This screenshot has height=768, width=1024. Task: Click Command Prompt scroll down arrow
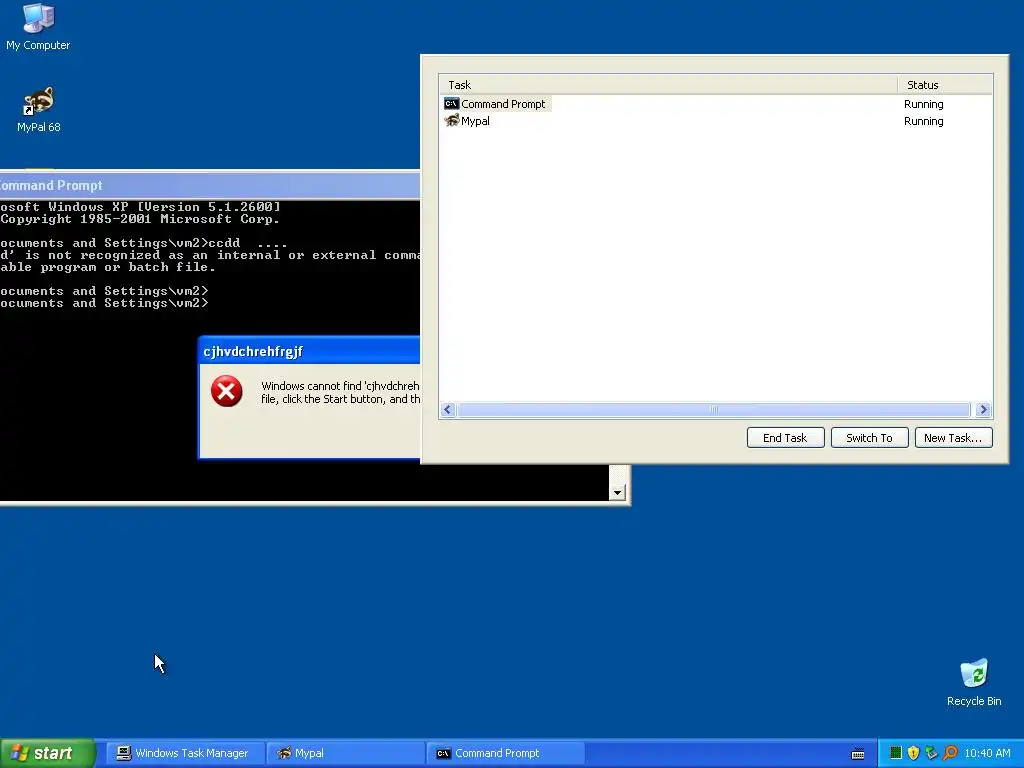coord(617,492)
